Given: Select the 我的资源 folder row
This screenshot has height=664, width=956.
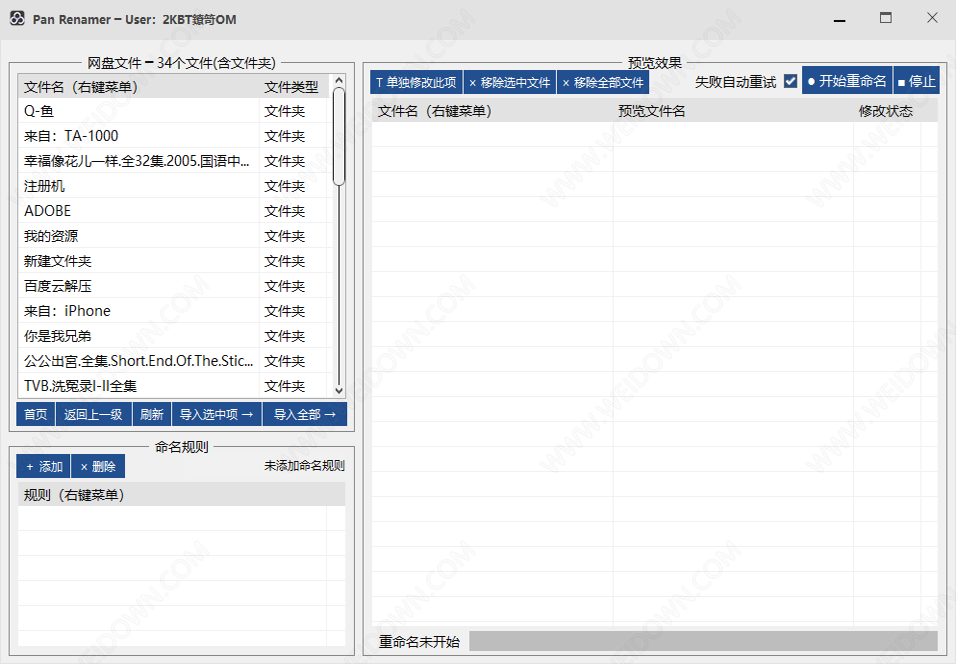Looking at the screenshot, I should click(x=173, y=236).
